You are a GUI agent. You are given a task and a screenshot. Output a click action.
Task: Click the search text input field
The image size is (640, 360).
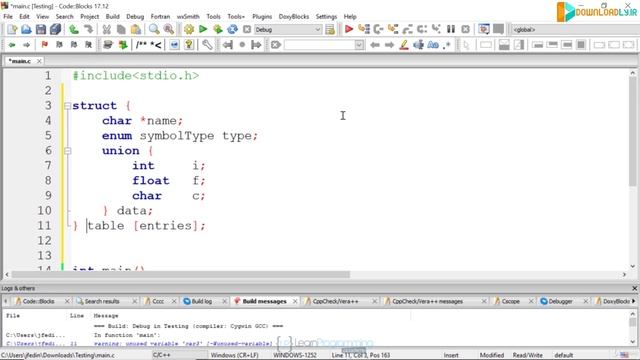[x=319, y=45]
